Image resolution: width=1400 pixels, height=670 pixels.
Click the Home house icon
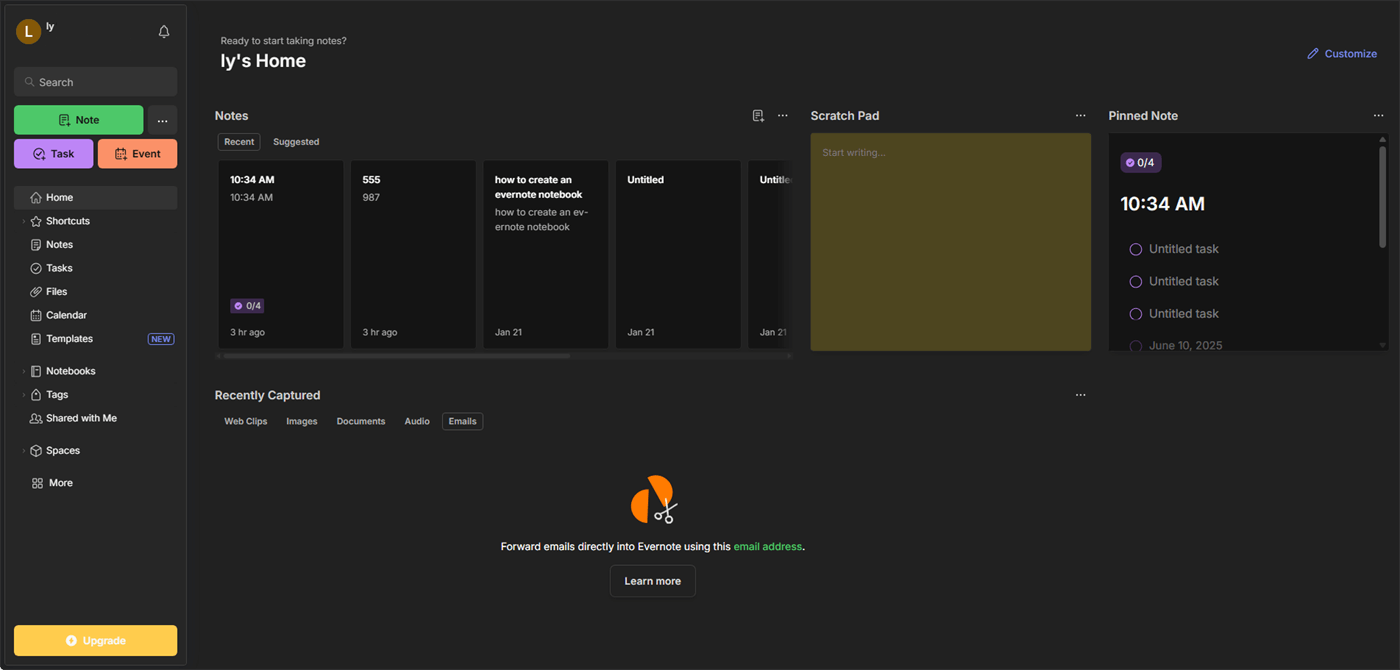point(36,198)
